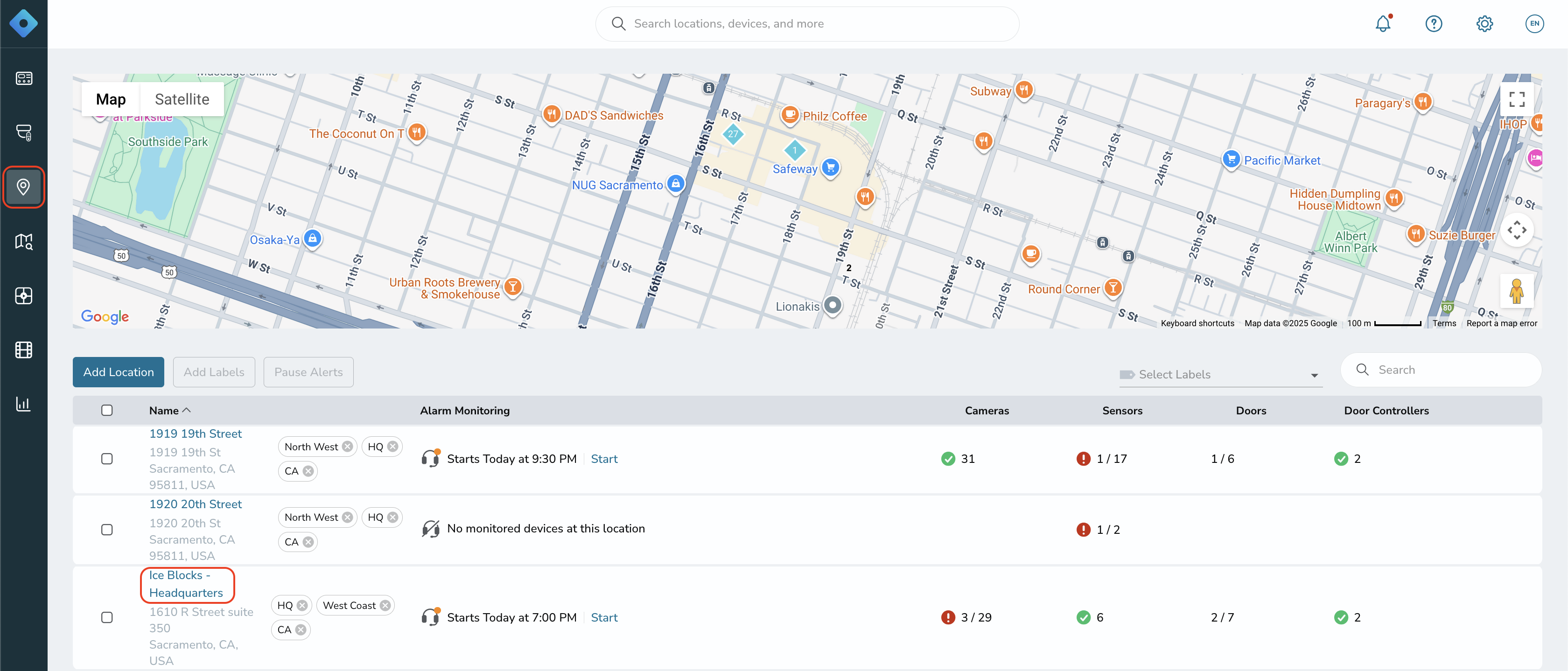Open map Terms link

coord(1444,323)
